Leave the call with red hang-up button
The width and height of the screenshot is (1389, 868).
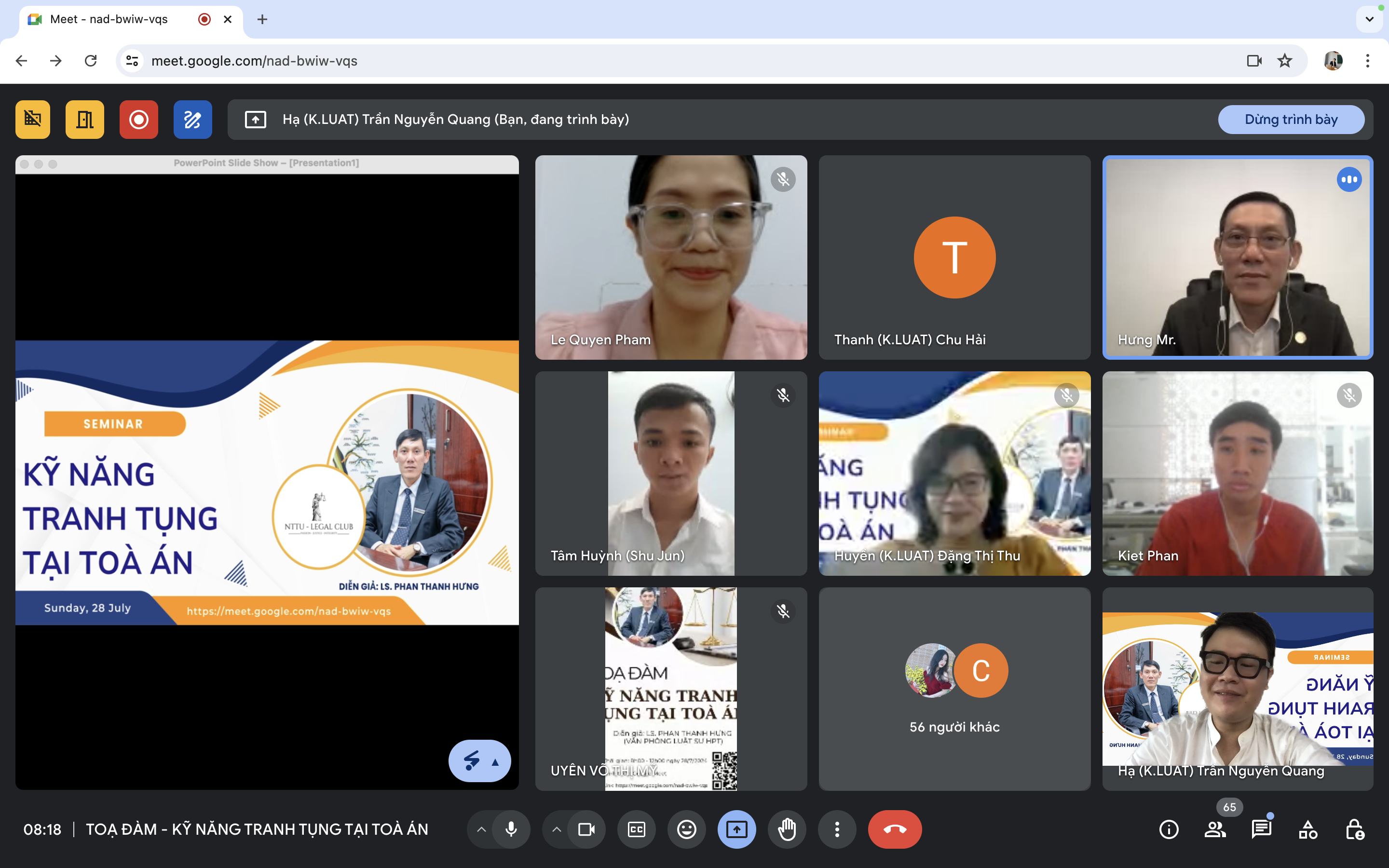pyautogui.click(x=894, y=829)
